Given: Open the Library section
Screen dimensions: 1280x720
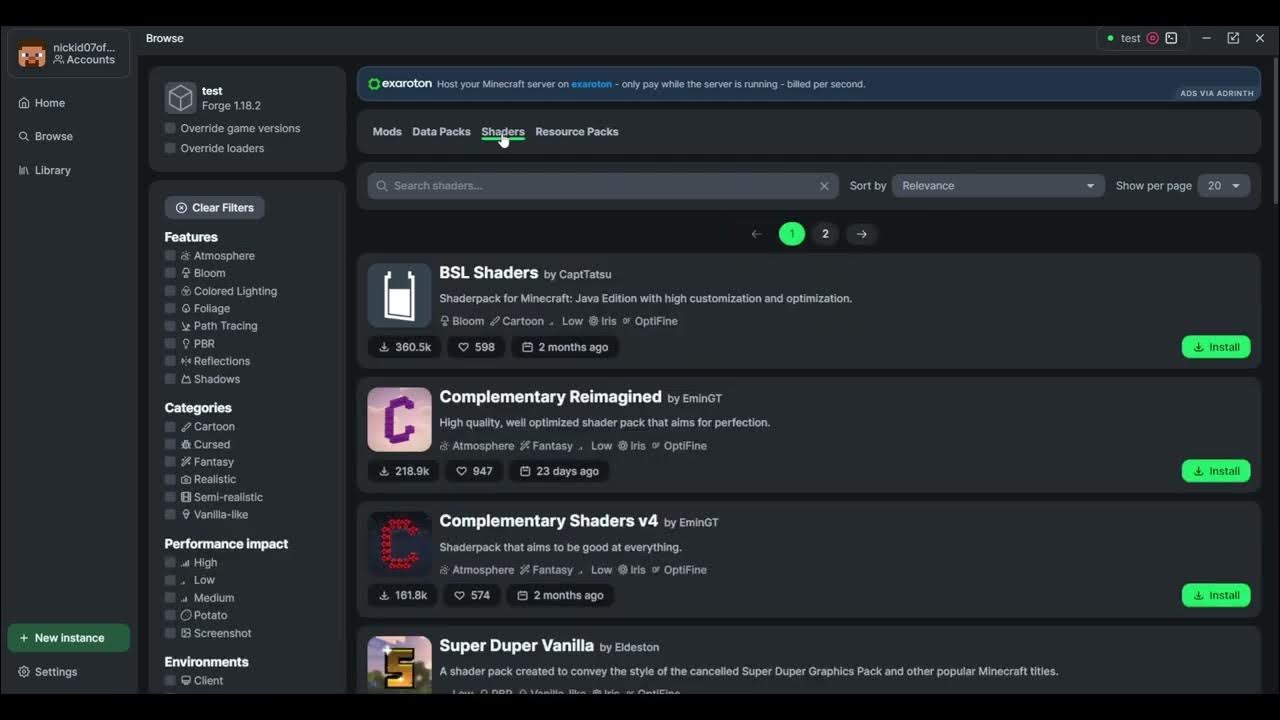Looking at the screenshot, I should click(45, 170).
